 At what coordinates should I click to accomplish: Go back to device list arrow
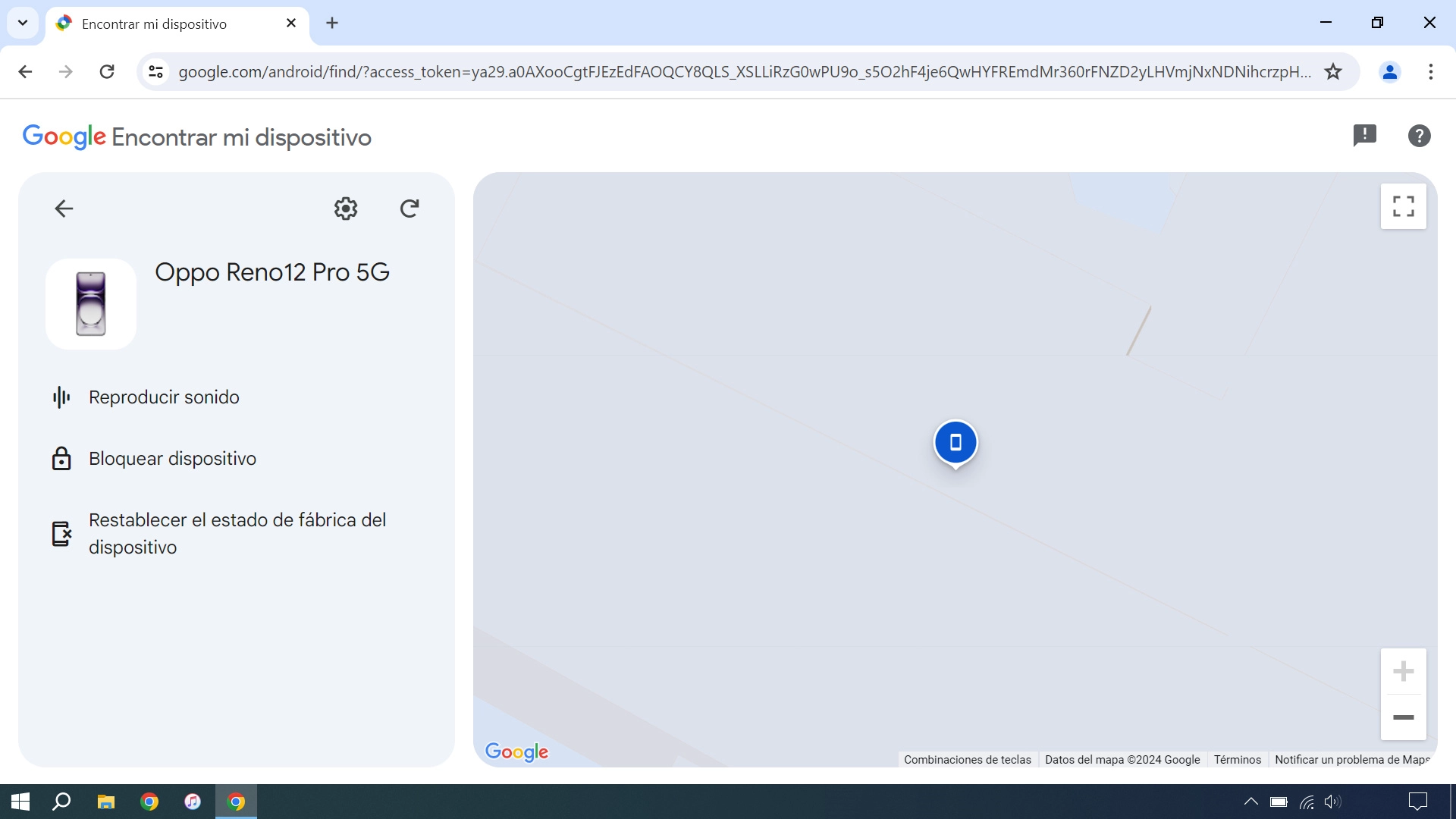pyautogui.click(x=64, y=209)
